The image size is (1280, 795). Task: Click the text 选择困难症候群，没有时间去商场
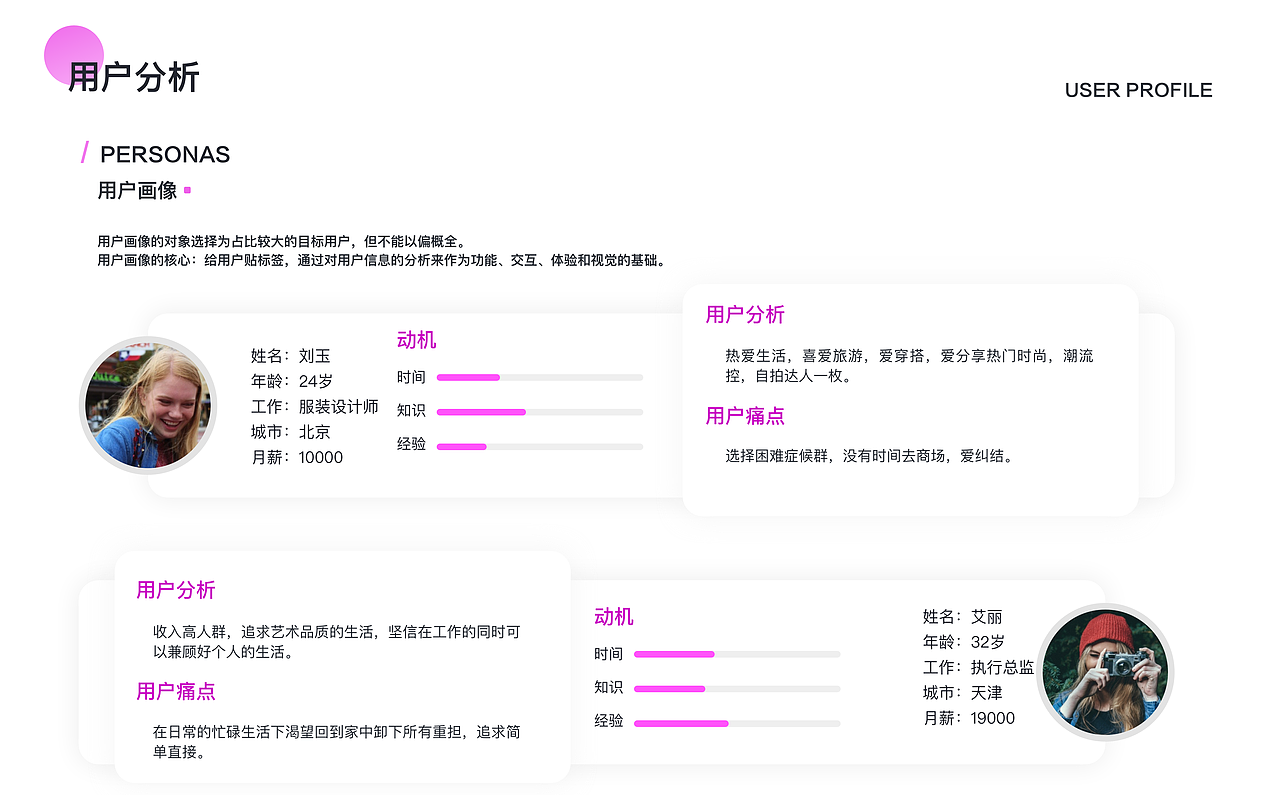tap(871, 456)
